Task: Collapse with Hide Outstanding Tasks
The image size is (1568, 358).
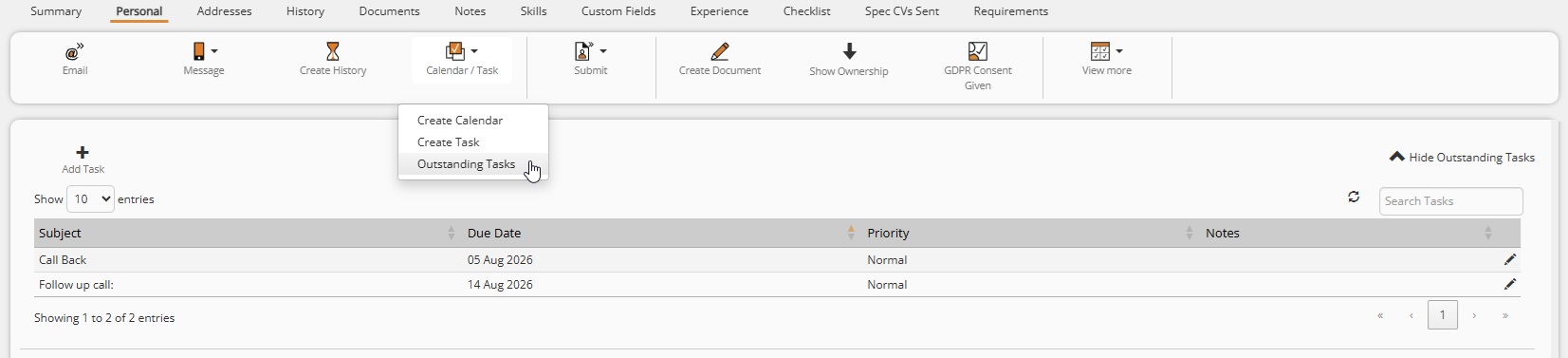Action: 1462,158
